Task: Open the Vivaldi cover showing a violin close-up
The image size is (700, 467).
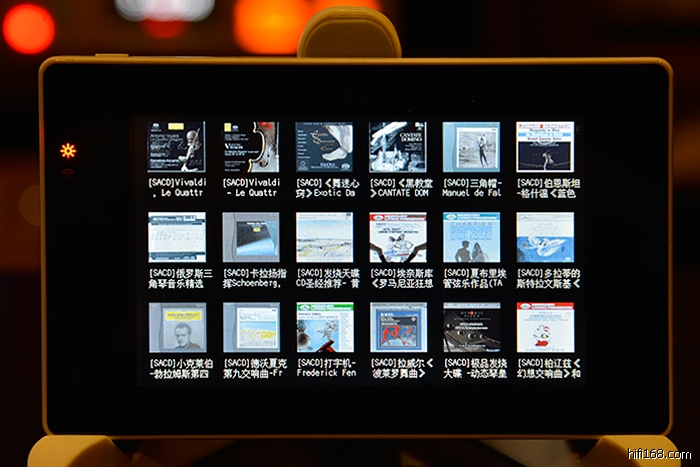Action: click(x=250, y=147)
